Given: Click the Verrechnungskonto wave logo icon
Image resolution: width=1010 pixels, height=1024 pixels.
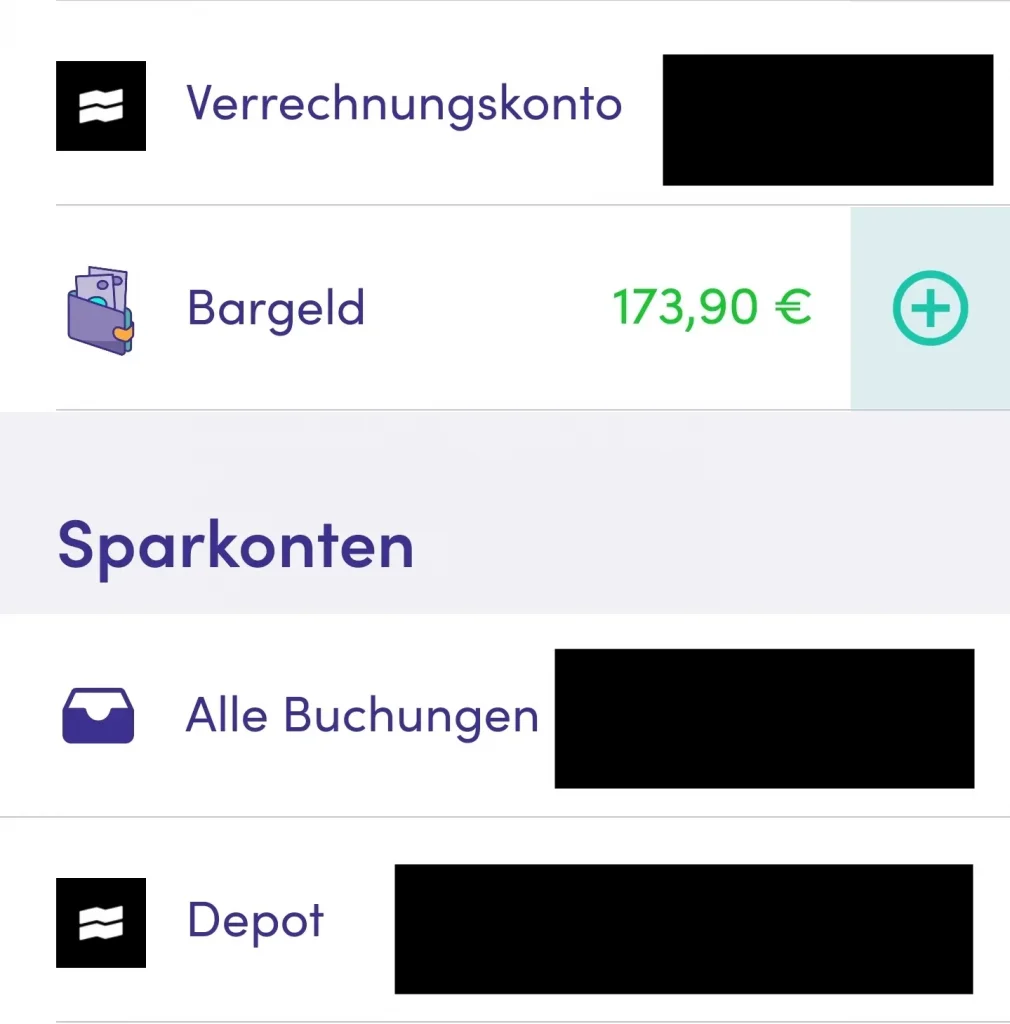Looking at the screenshot, I should 101,106.
